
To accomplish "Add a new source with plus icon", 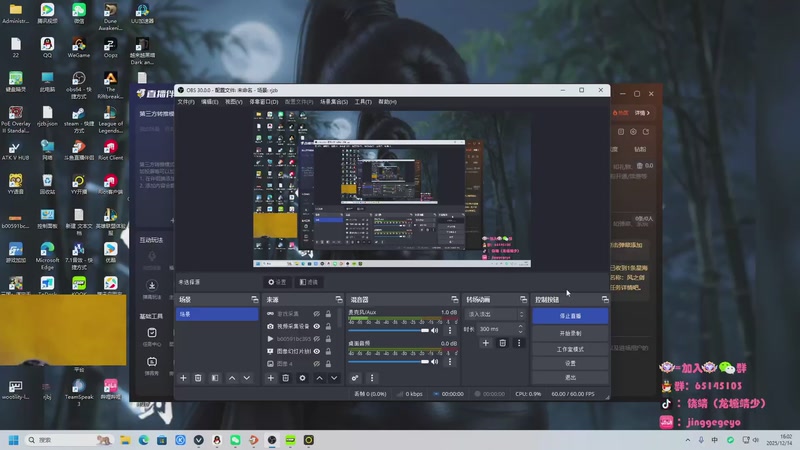I will coord(270,378).
